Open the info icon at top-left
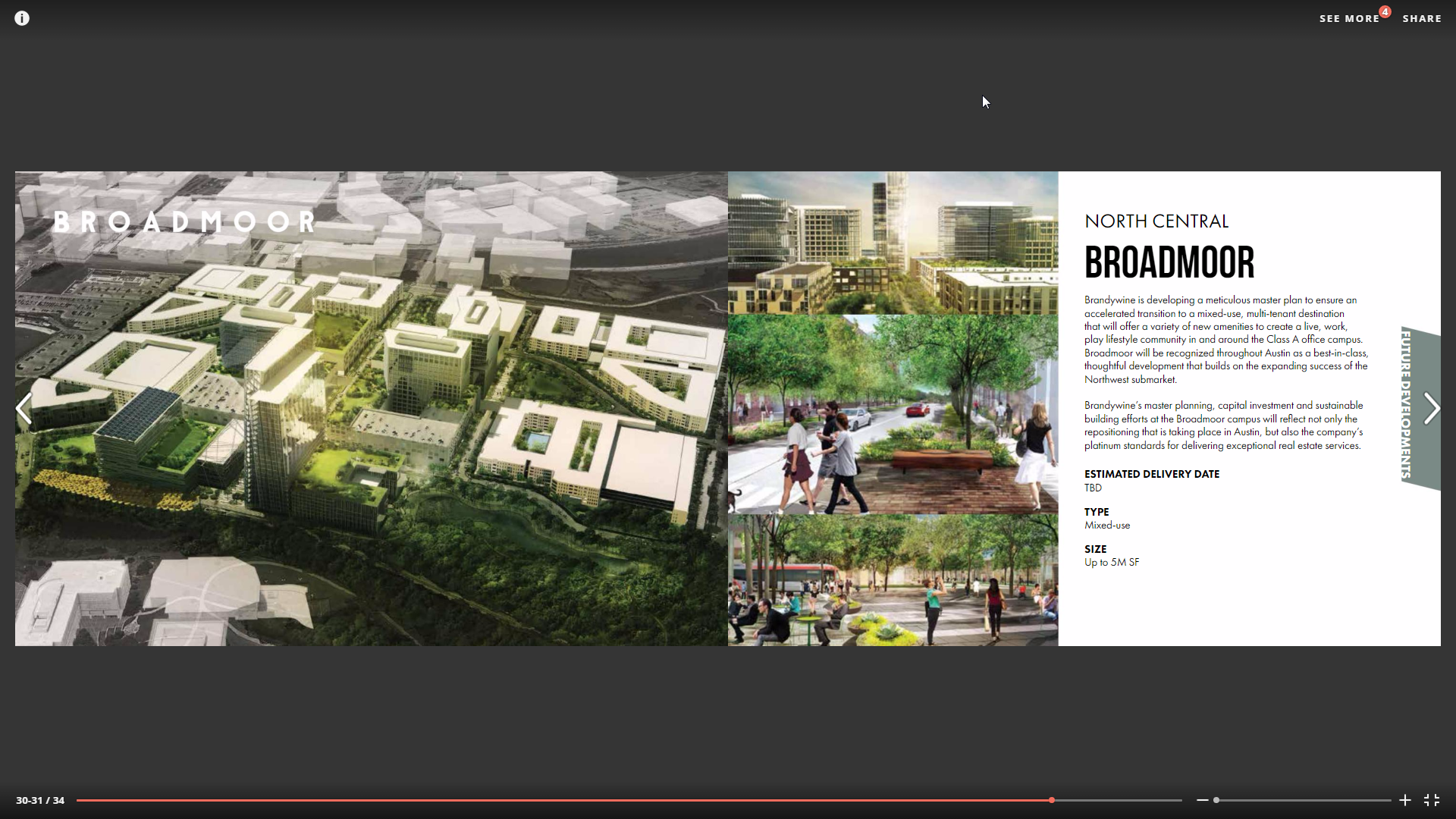The height and width of the screenshot is (819, 1456). (22, 18)
